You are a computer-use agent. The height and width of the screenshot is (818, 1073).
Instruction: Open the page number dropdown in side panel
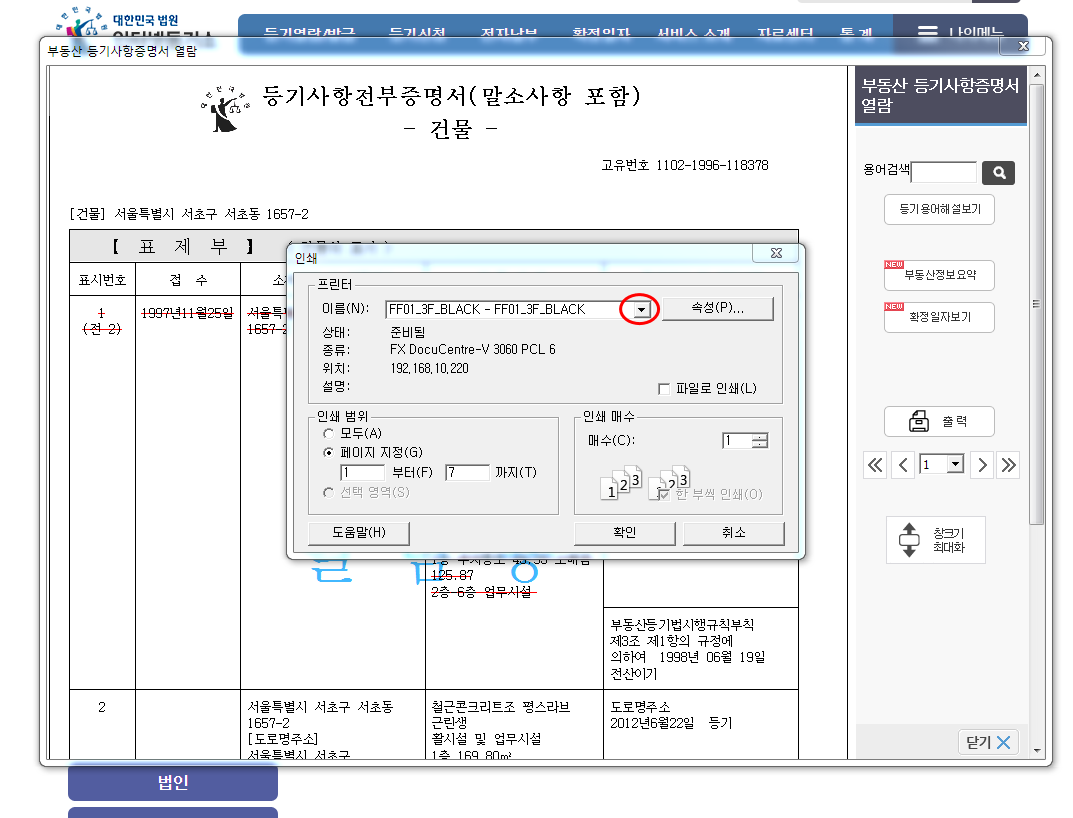click(x=955, y=464)
